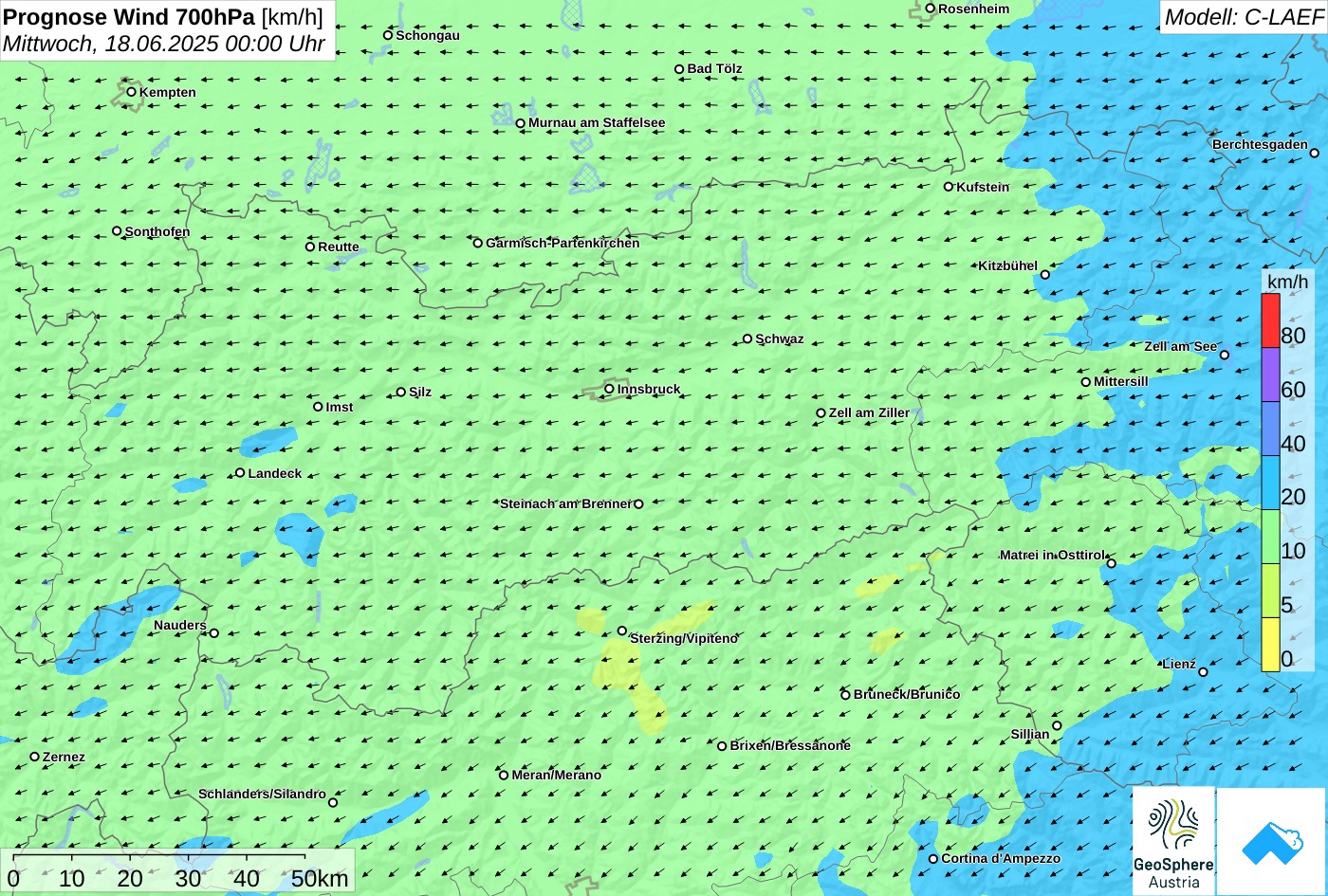Click the 'km/h' legend header
Viewport: 1328px width, 896px height.
tap(1287, 283)
